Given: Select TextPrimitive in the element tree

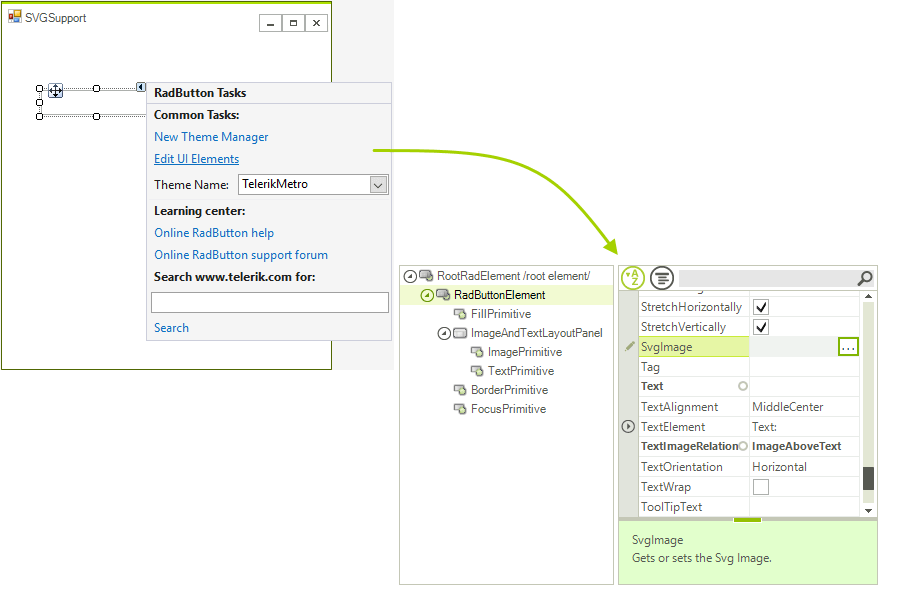Looking at the screenshot, I should tap(521, 371).
